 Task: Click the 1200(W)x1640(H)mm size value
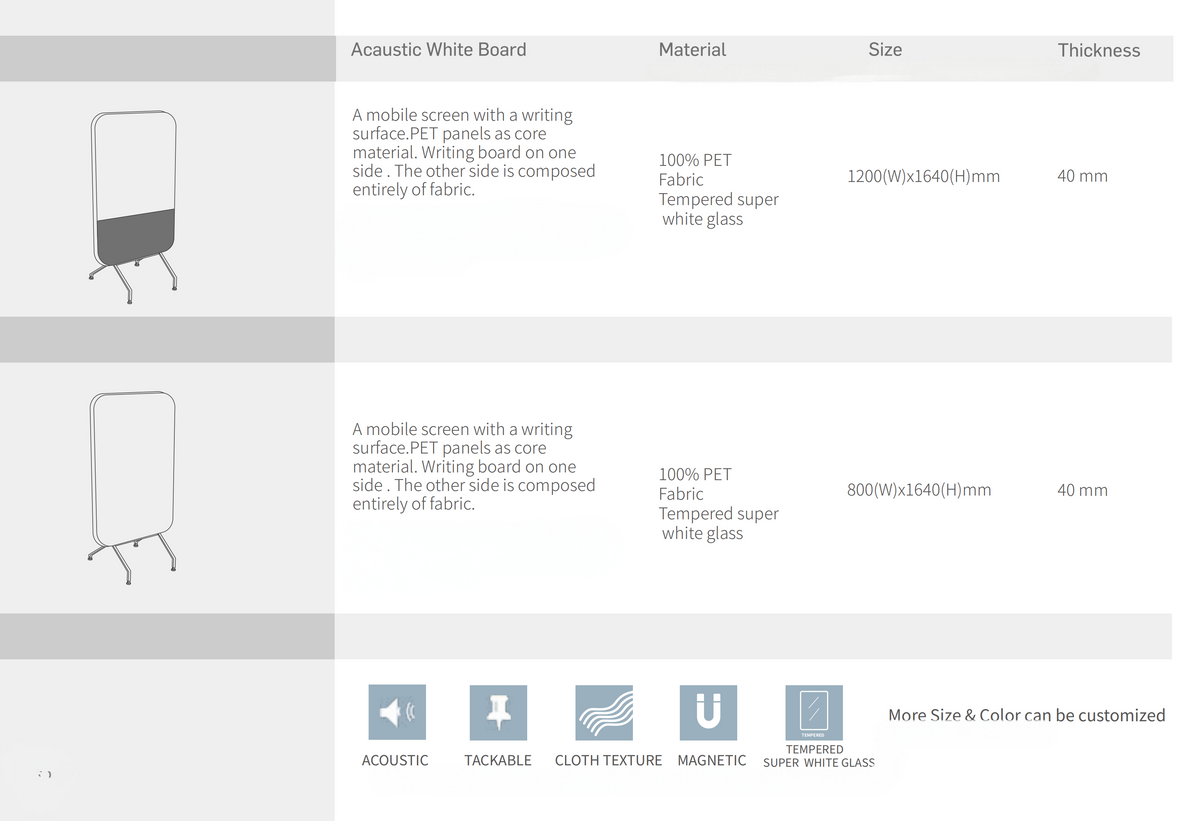point(923,176)
